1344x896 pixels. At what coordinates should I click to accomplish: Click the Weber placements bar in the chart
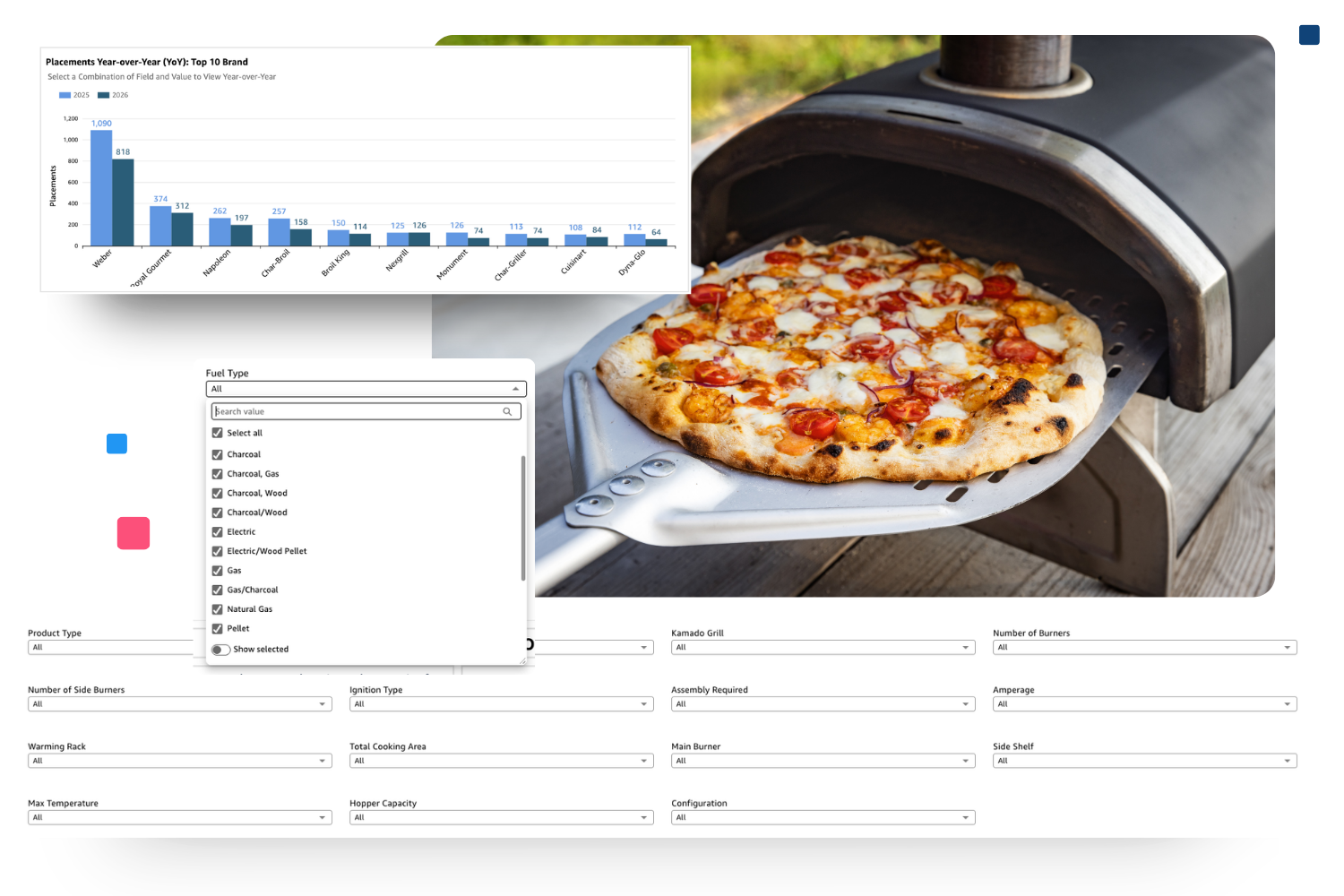pos(101,188)
